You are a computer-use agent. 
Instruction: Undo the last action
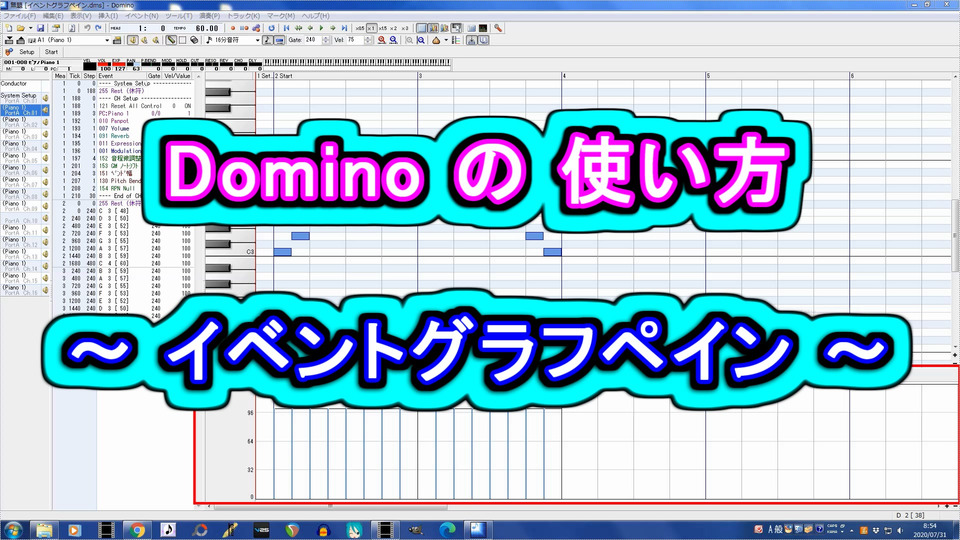pyautogui.click(x=87, y=28)
